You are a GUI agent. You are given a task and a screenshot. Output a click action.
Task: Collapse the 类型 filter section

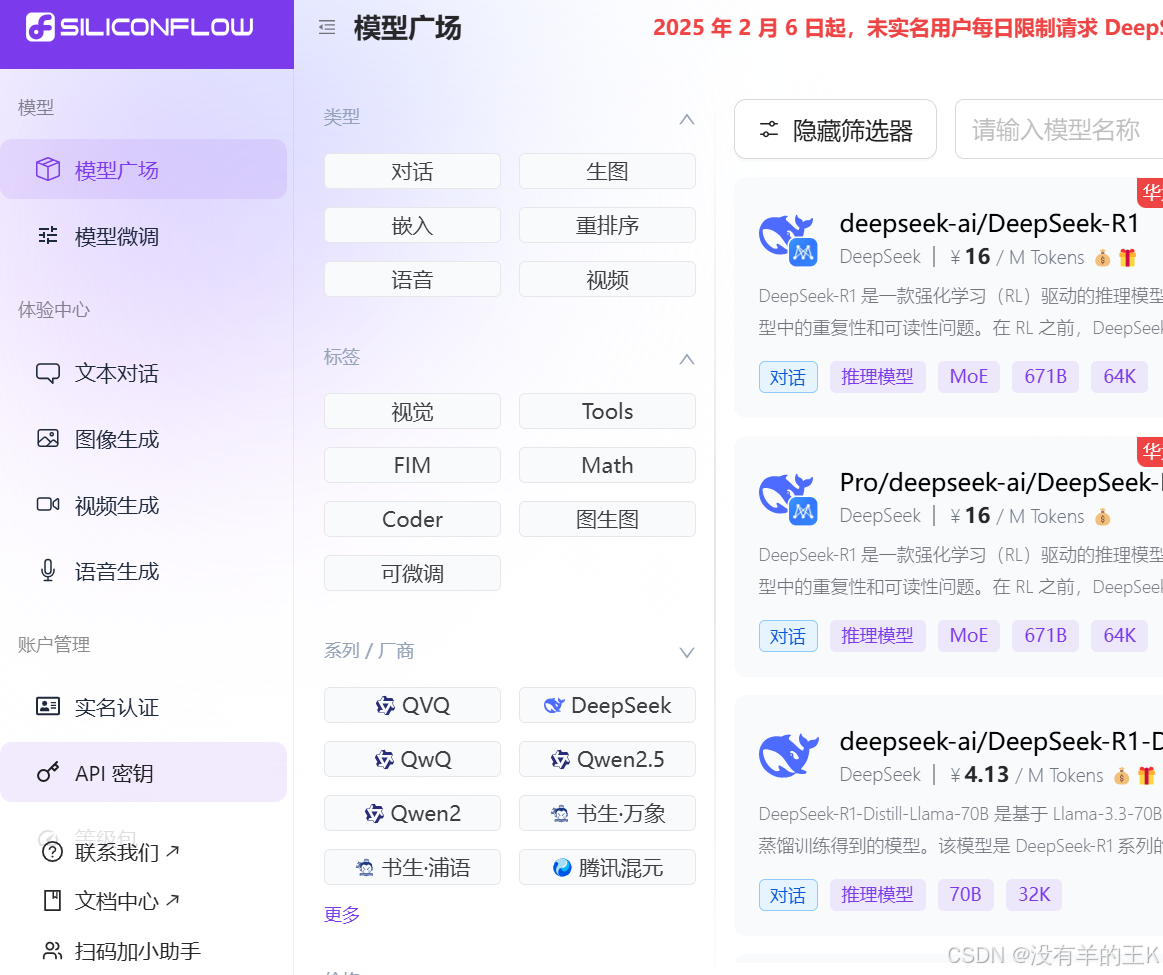point(687,119)
